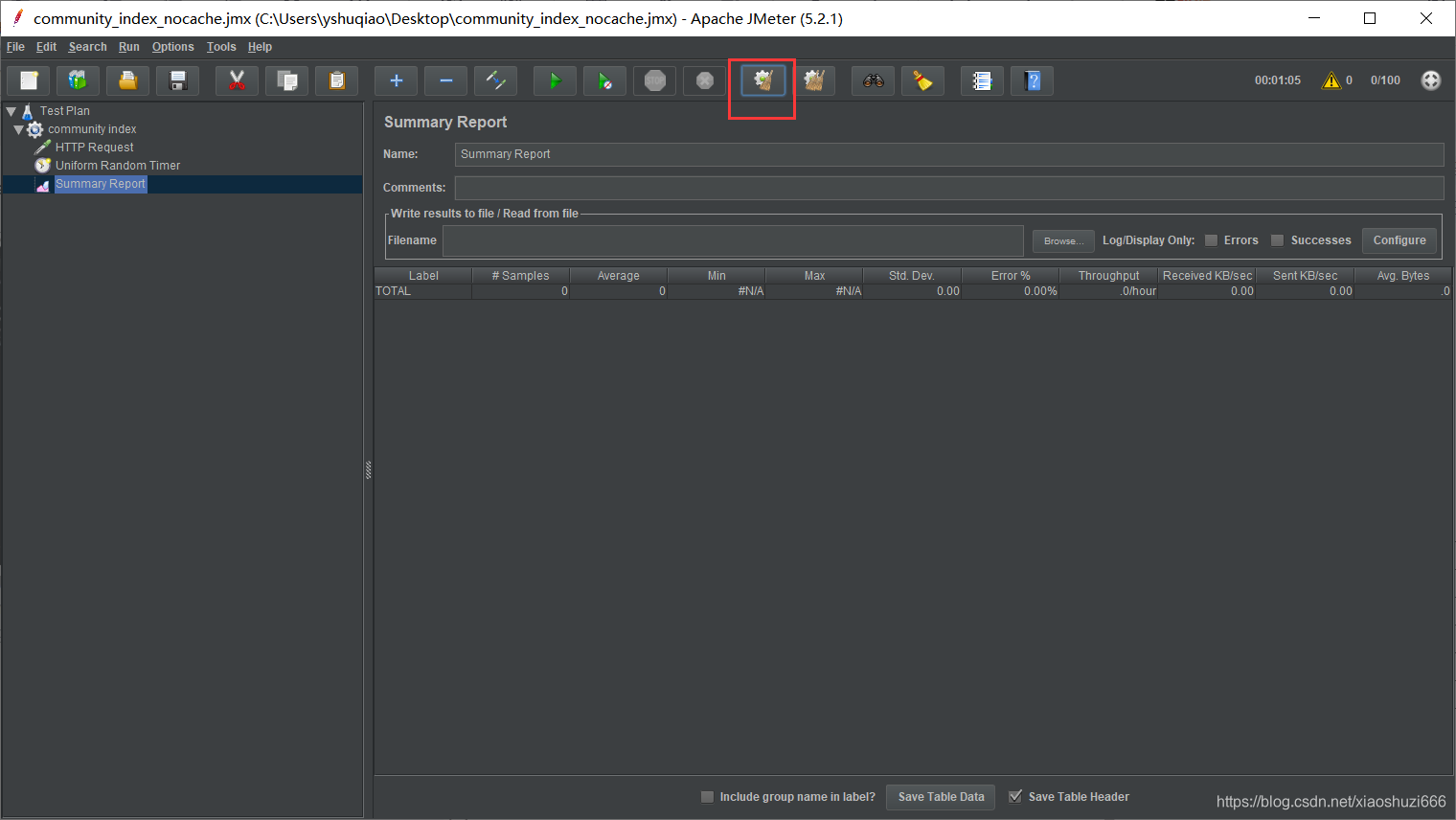Image resolution: width=1456 pixels, height=820 pixels.
Task: Click the 00:01:05 elapsed time display
Action: pos(1278,80)
